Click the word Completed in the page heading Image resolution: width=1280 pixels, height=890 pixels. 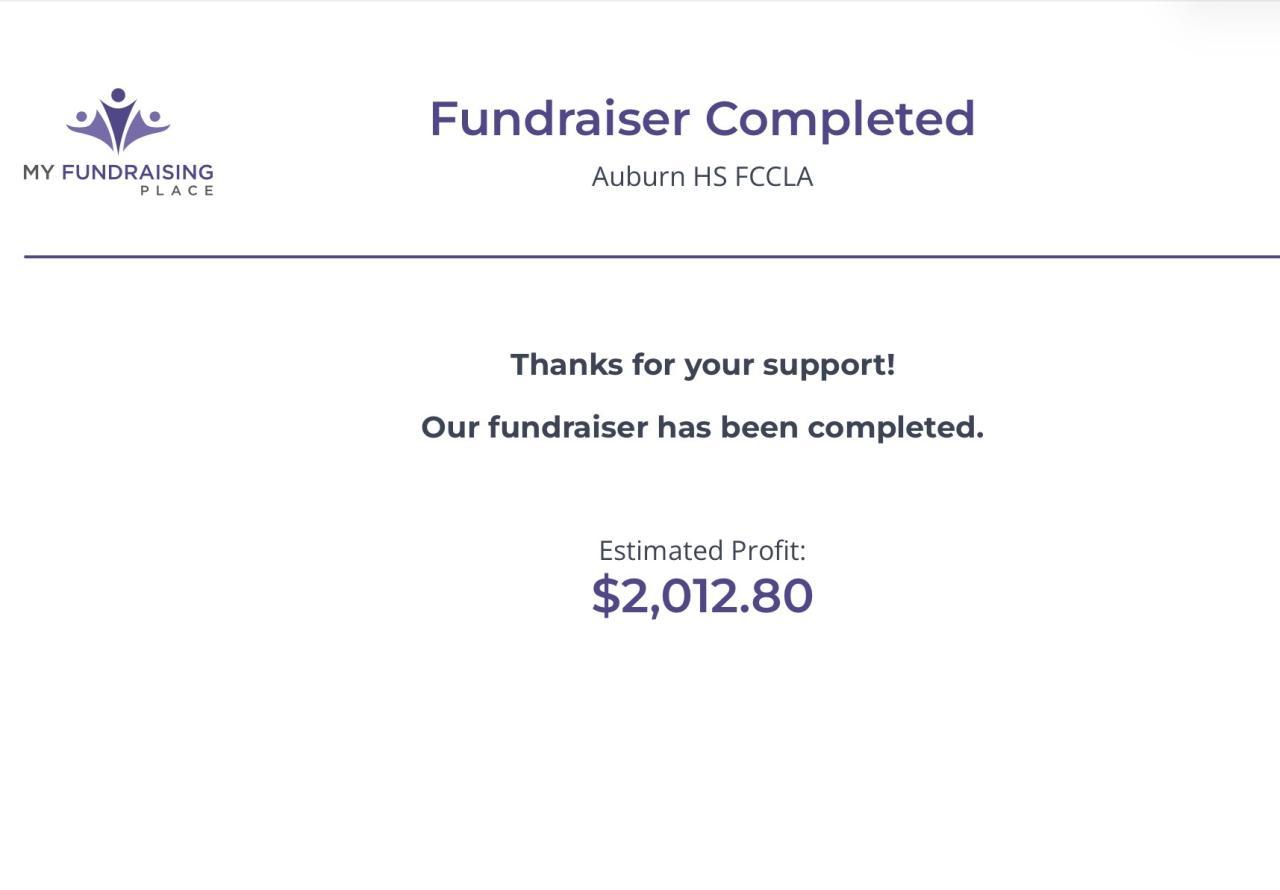[x=840, y=118]
